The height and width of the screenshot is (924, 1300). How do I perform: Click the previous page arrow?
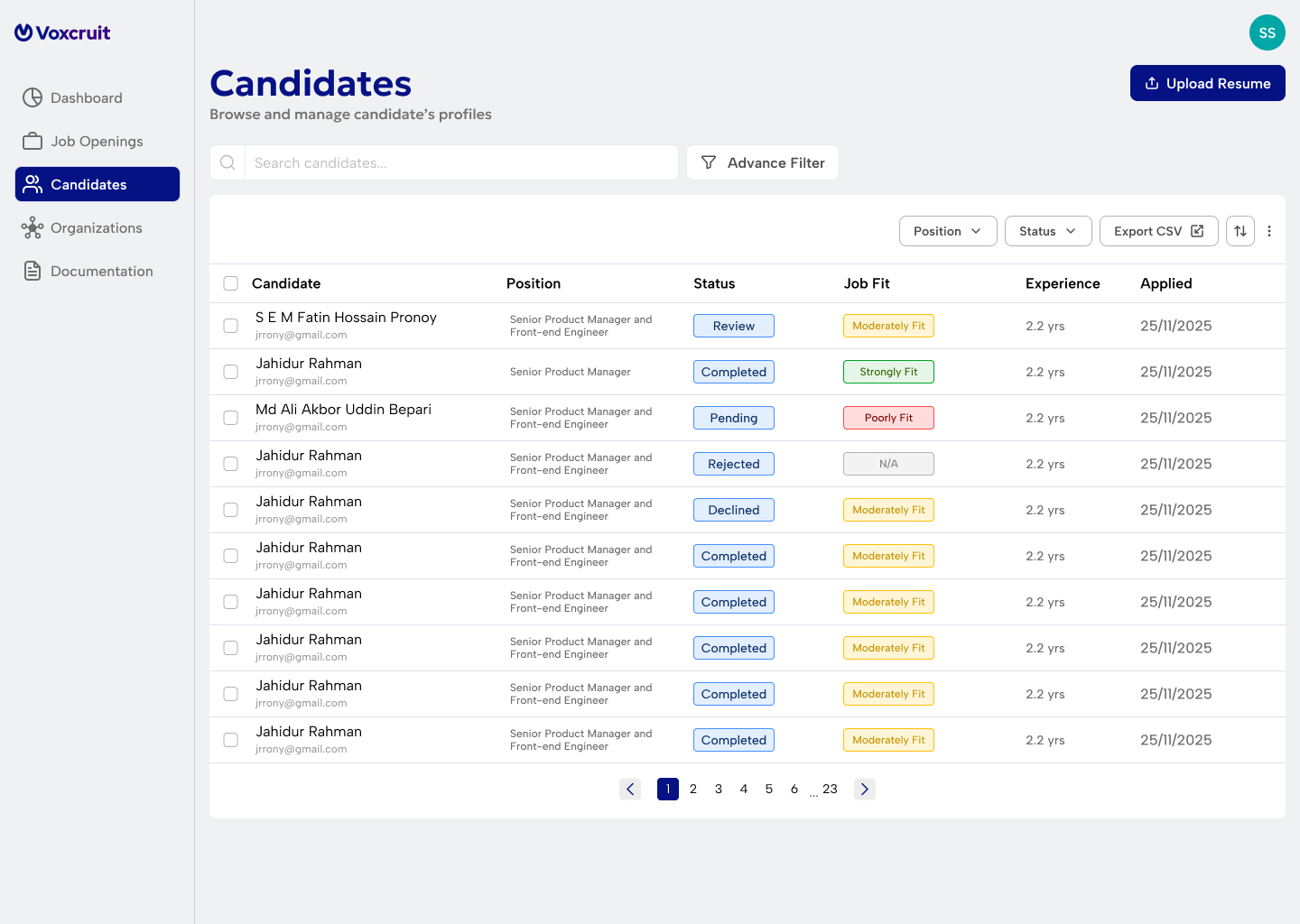(x=630, y=789)
